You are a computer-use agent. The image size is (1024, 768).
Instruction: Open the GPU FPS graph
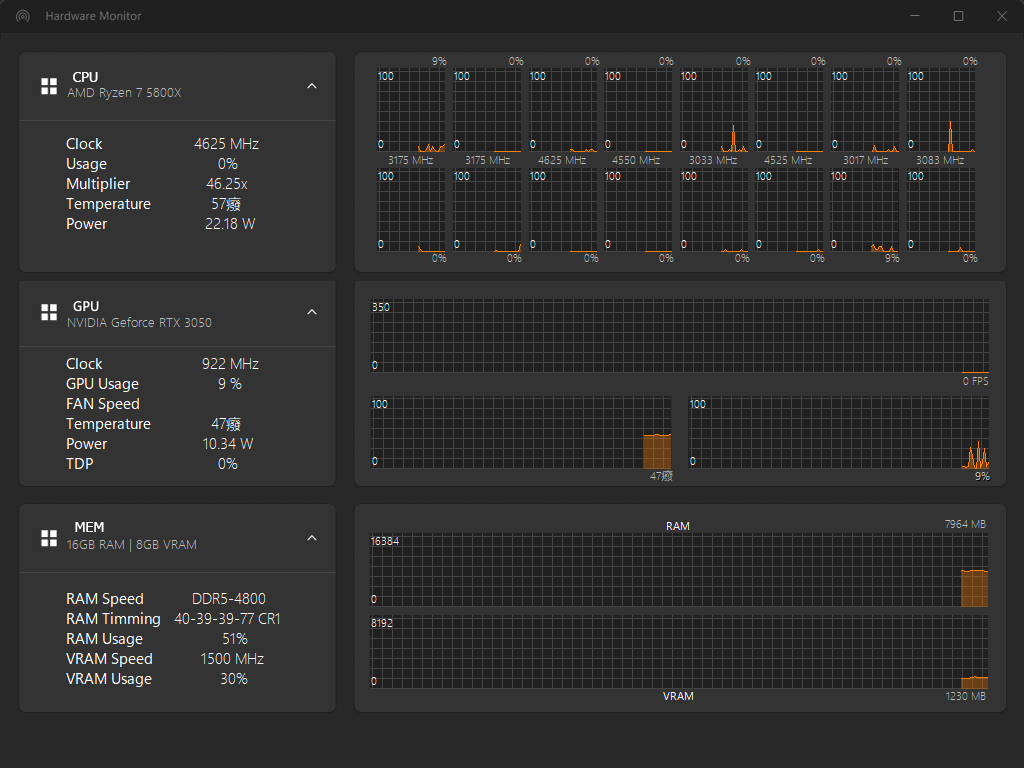[x=679, y=336]
